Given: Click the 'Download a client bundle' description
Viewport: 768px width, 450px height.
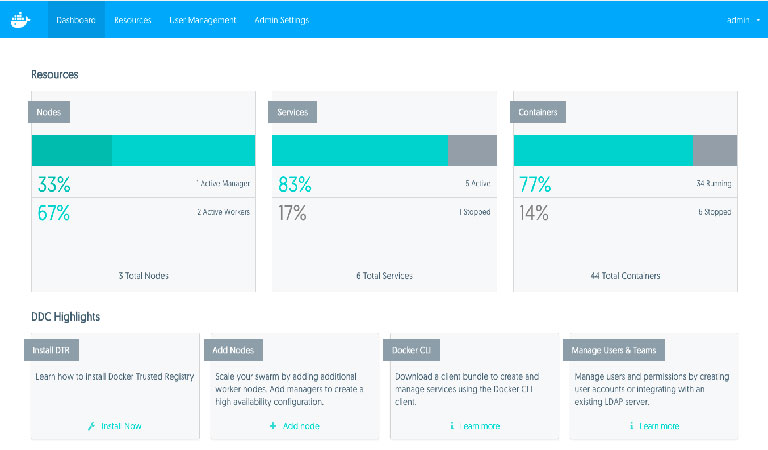Looking at the screenshot, I should pyautogui.click(x=467, y=389).
